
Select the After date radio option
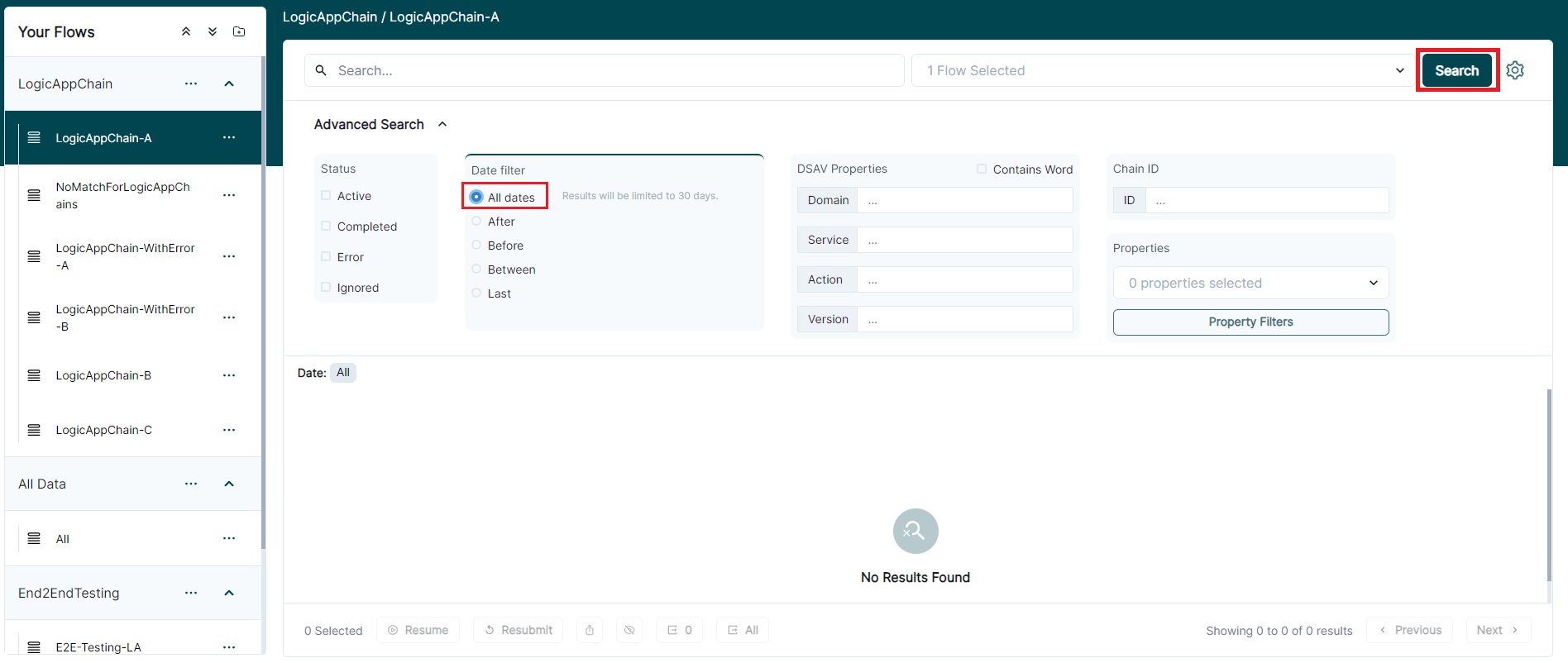point(476,221)
